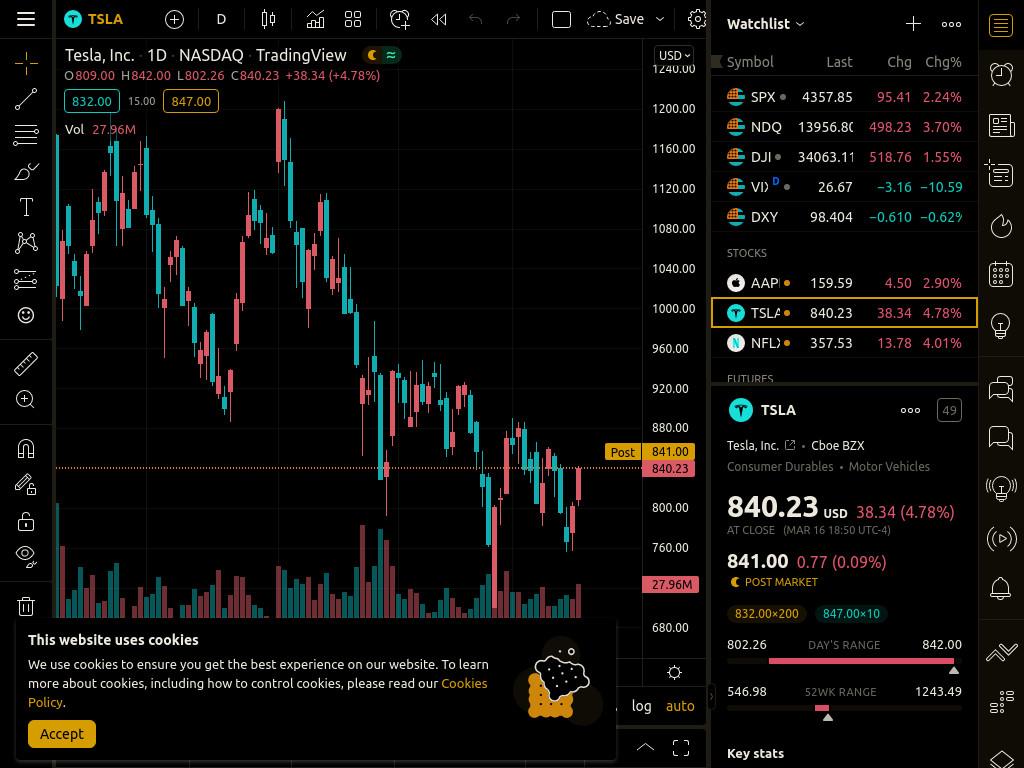Toggle hide all drawings eye
Viewport: 1024px width, 768px height.
26,556
